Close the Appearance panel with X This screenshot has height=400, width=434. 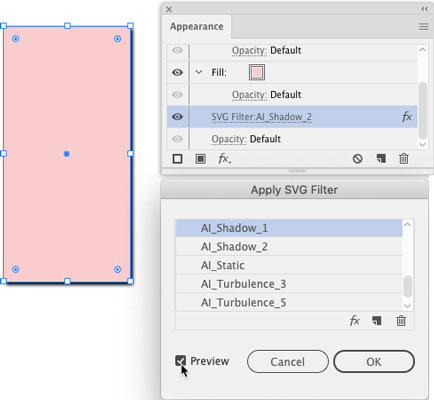click(x=169, y=9)
